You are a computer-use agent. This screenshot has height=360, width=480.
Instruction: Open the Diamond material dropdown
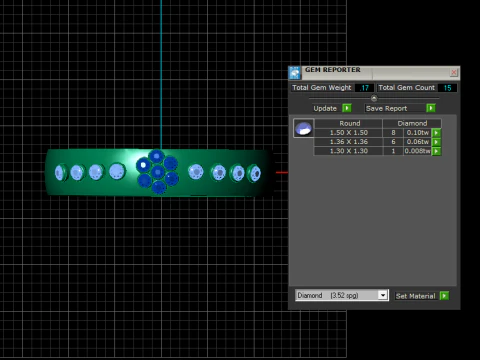click(383, 295)
